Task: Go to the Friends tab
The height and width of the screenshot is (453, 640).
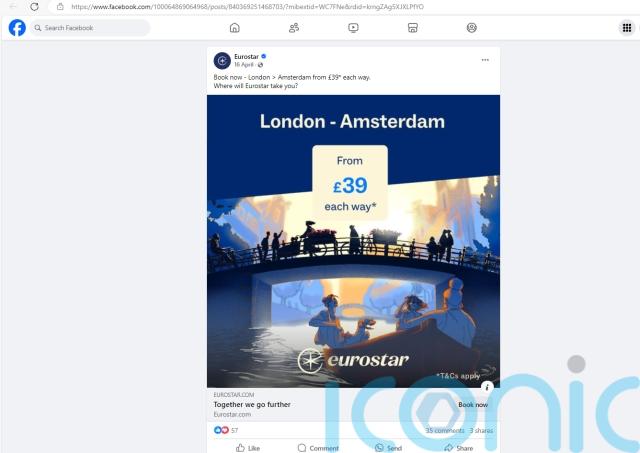Action: 293,28
